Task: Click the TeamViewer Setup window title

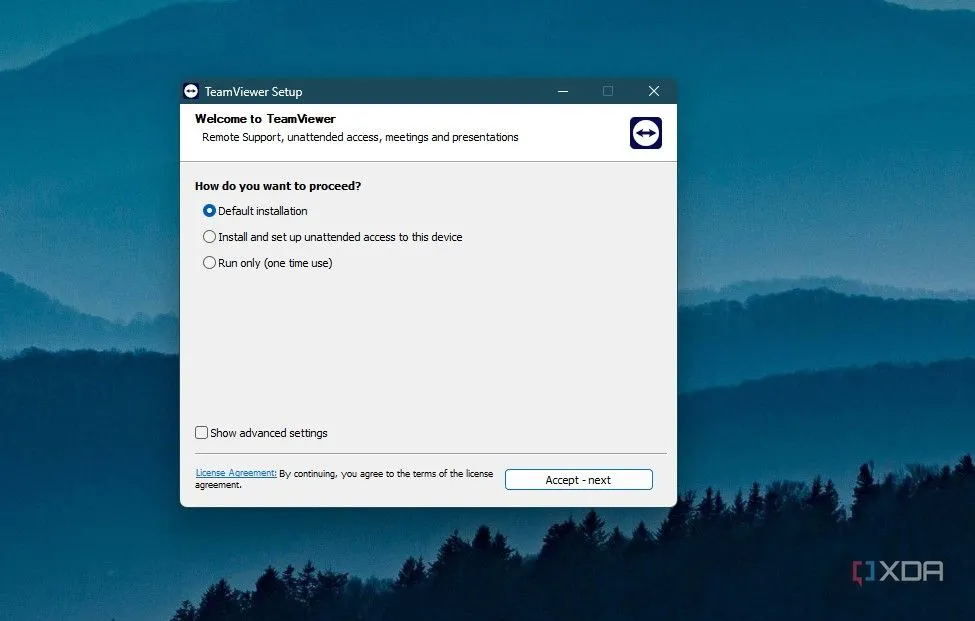Action: click(254, 92)
